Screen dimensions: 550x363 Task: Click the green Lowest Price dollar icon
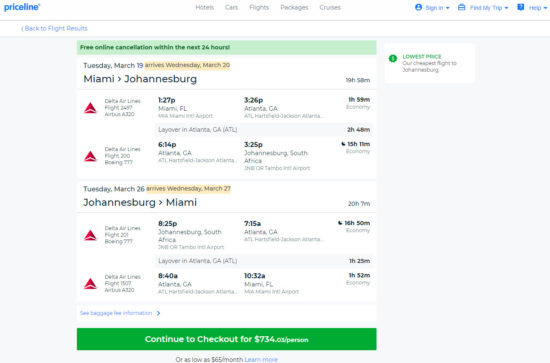tap(393, 58)
